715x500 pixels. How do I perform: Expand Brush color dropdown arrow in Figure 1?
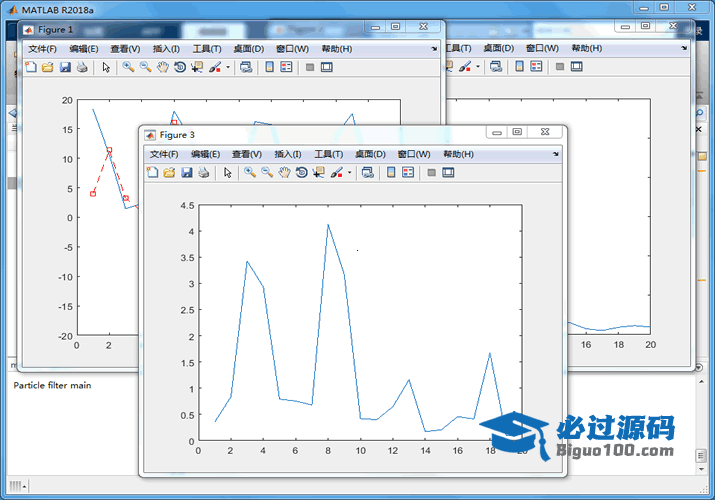click(x=228, y=68)
